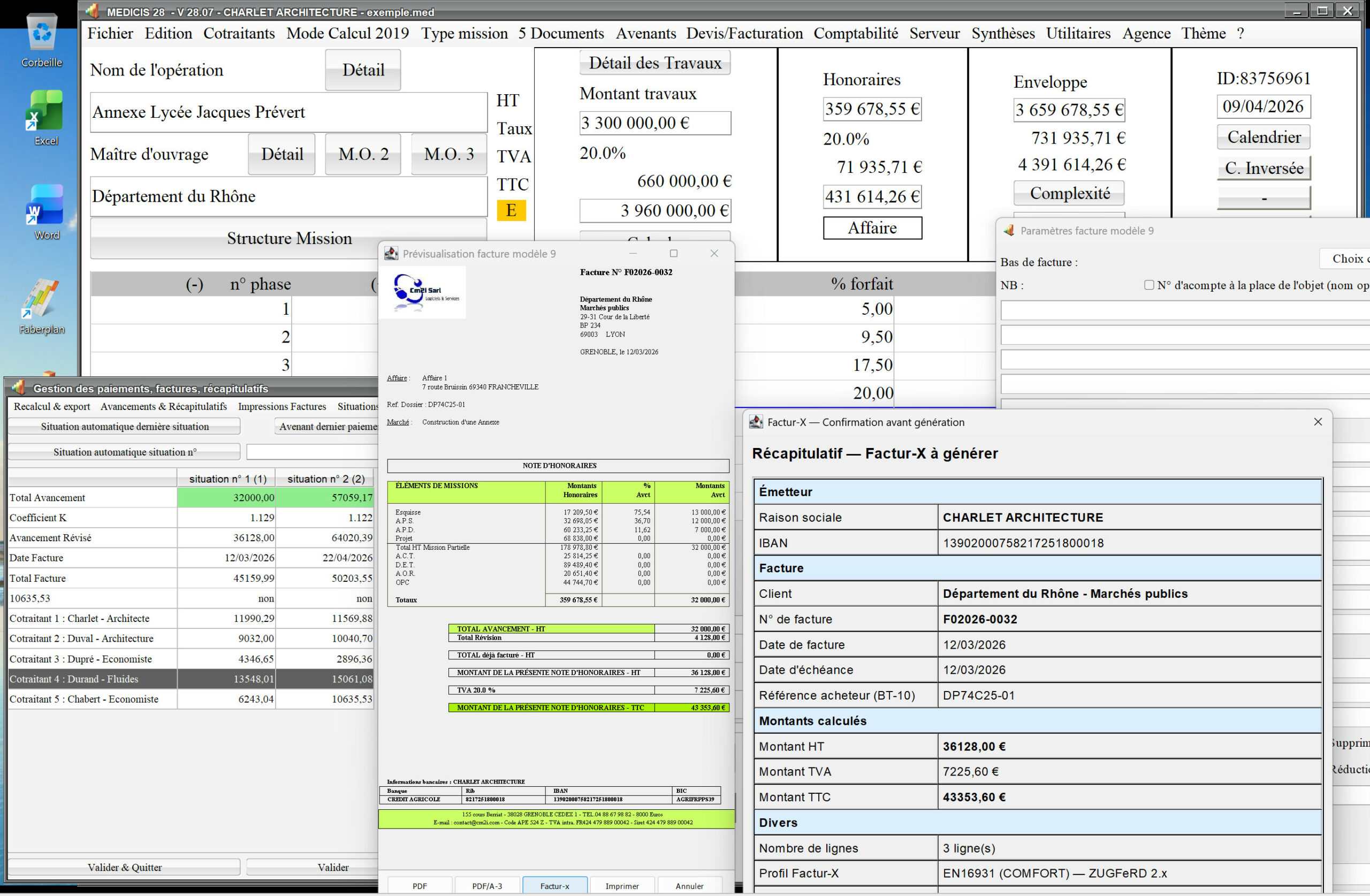Screen dimensions: 1370x896
Task: Click the Paramètres facture modèle 9 icon
Action: pos(1009,230)
